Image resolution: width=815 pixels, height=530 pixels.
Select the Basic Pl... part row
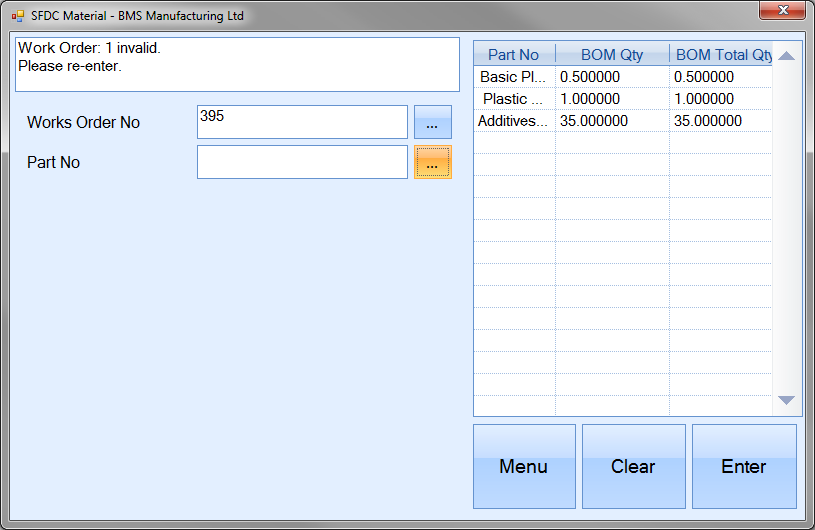(514, 77)
